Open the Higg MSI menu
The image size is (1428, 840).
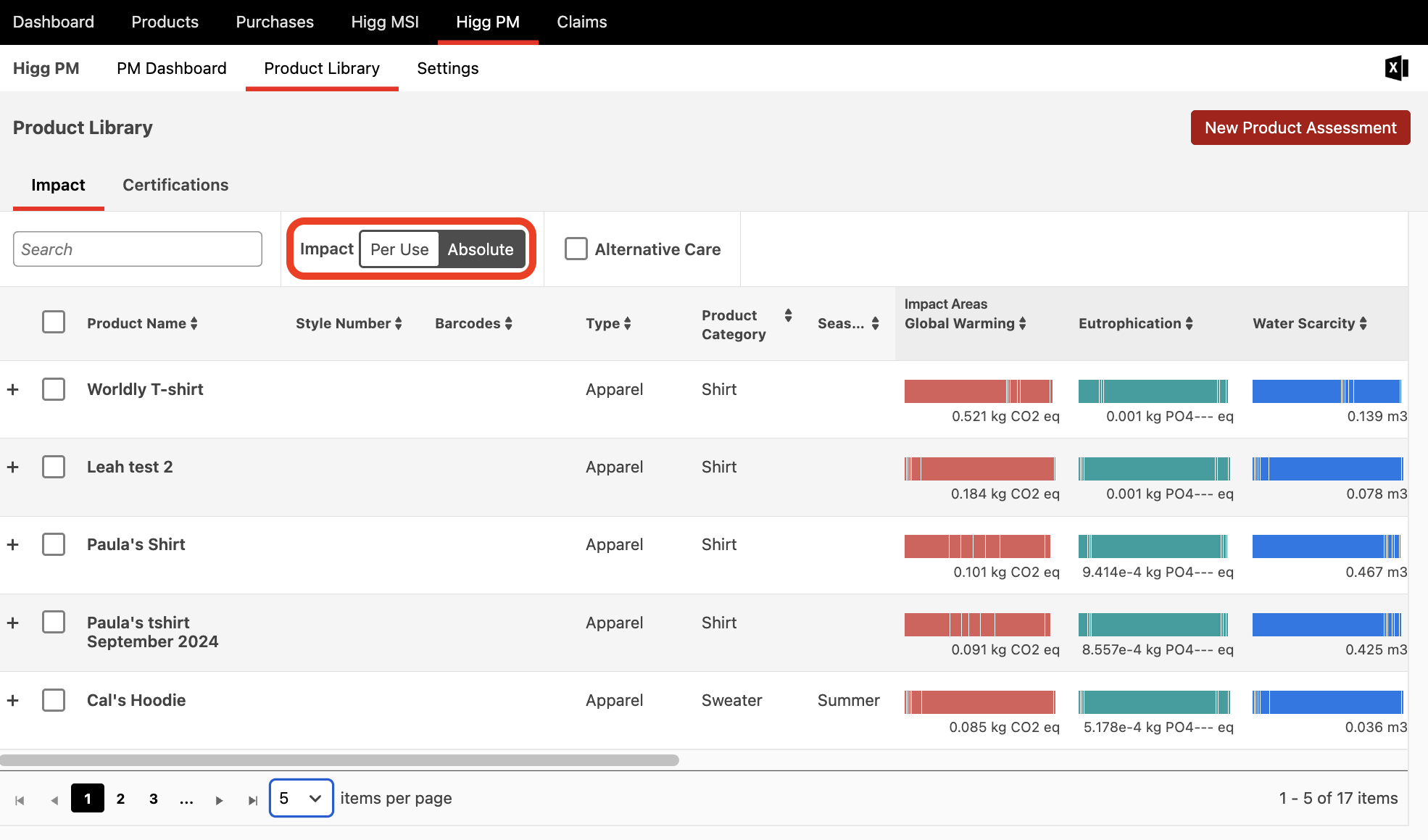(385, 22)
